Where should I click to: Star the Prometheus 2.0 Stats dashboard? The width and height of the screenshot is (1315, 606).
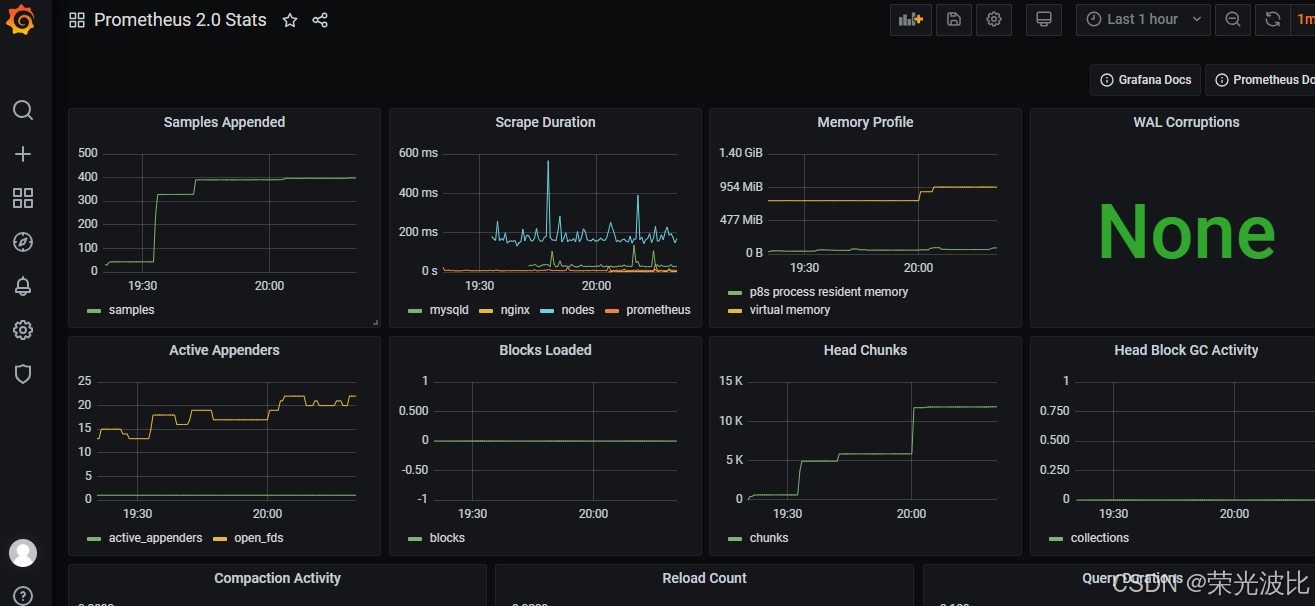tap(290, 20)
